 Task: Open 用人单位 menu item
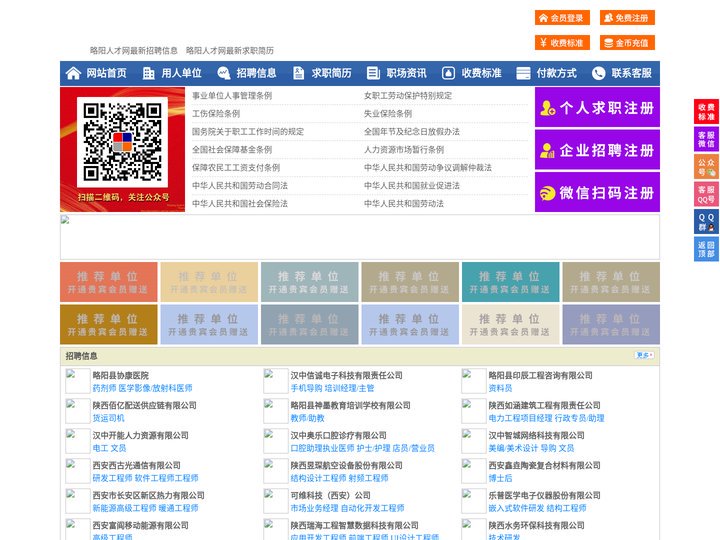[181, 73]
